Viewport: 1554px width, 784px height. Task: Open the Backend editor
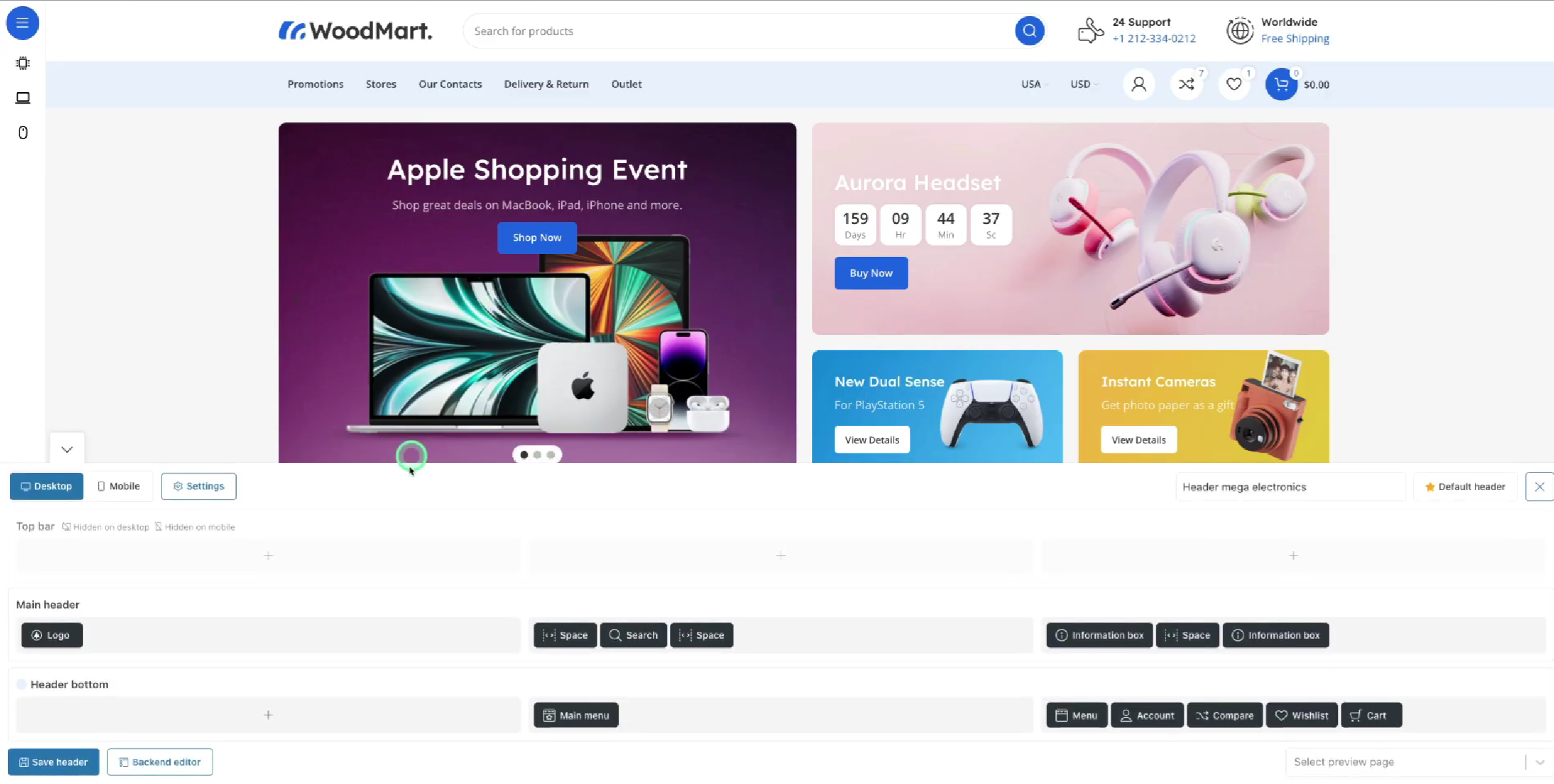[x=160, y=761]
